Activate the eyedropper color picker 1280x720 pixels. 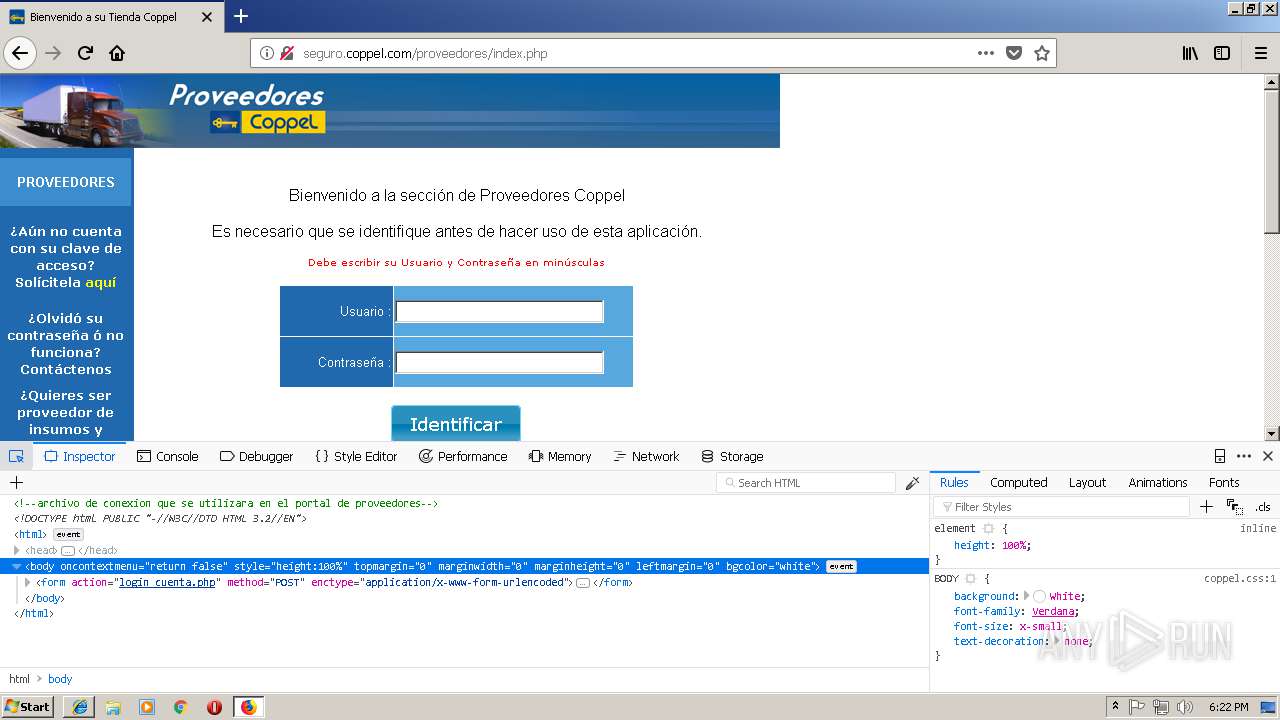click(x=912, y=483)
